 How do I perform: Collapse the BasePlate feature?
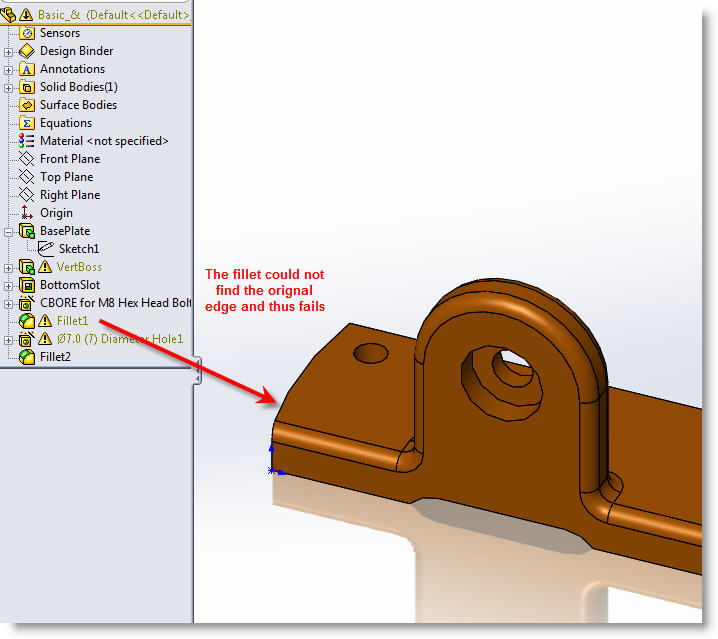(x=9, y=231)
